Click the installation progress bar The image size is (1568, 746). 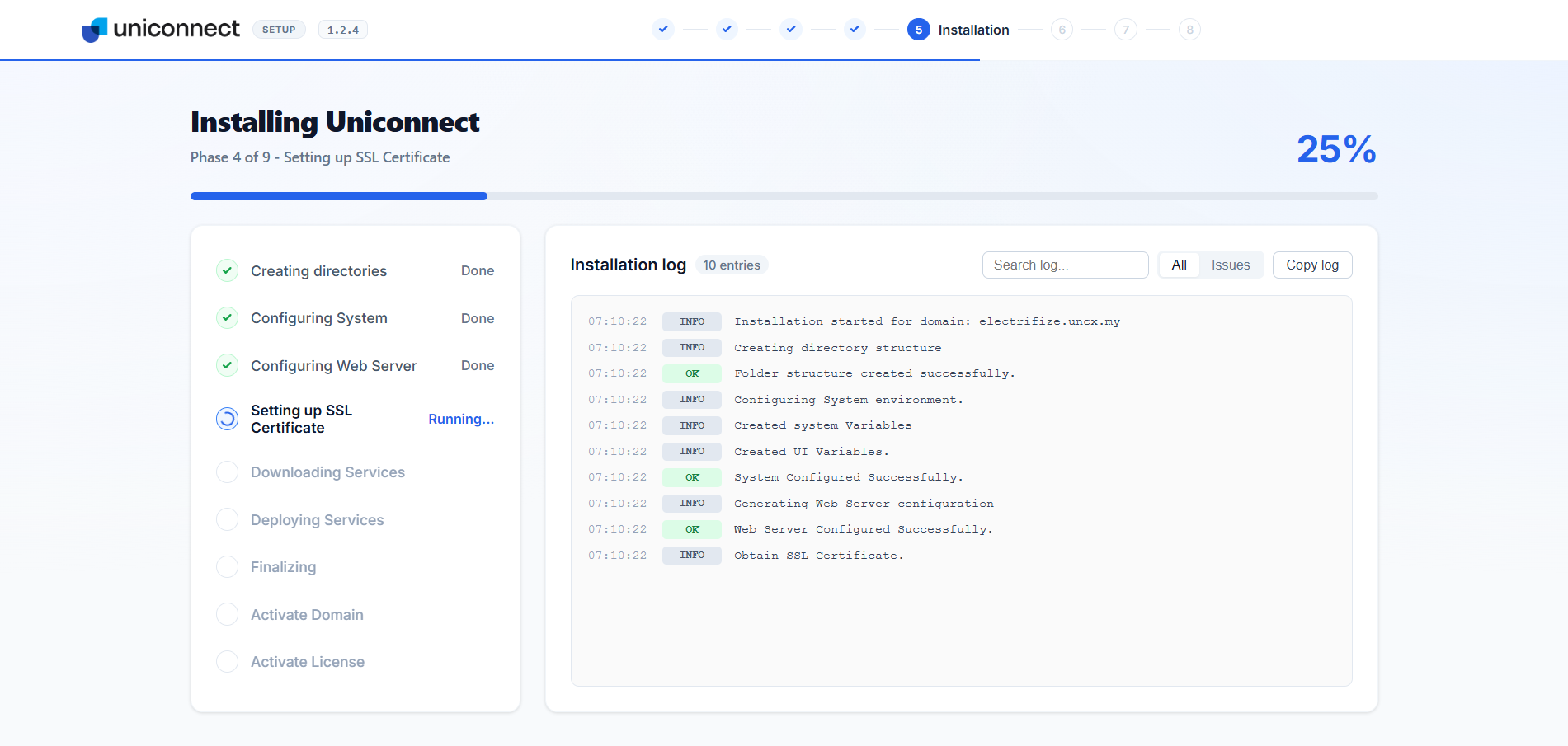coord(784,196)
